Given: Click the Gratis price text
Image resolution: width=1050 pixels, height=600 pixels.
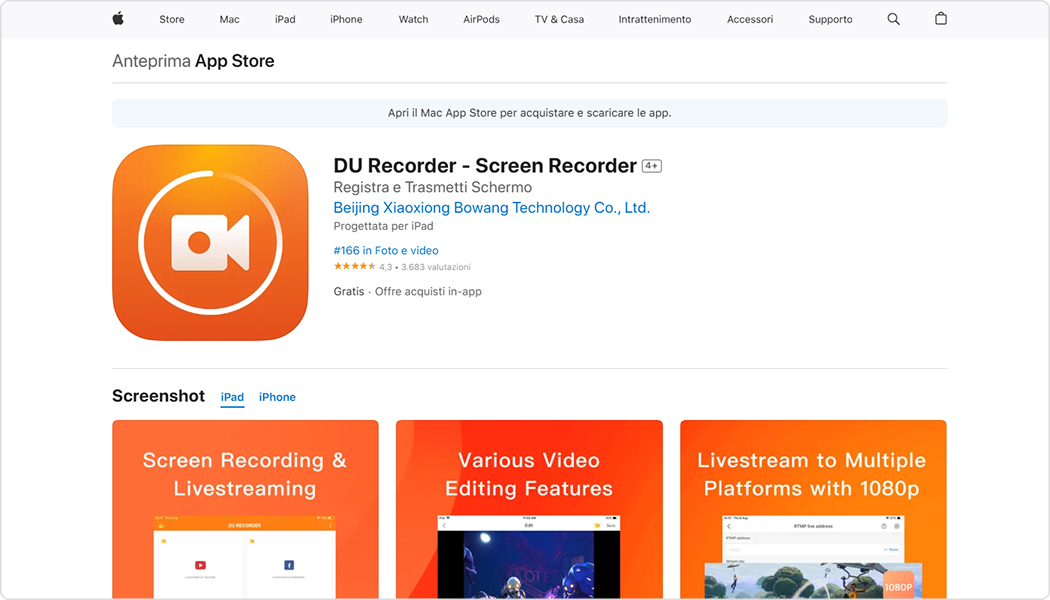Looking at the screenshot, I should click(349, 291).
